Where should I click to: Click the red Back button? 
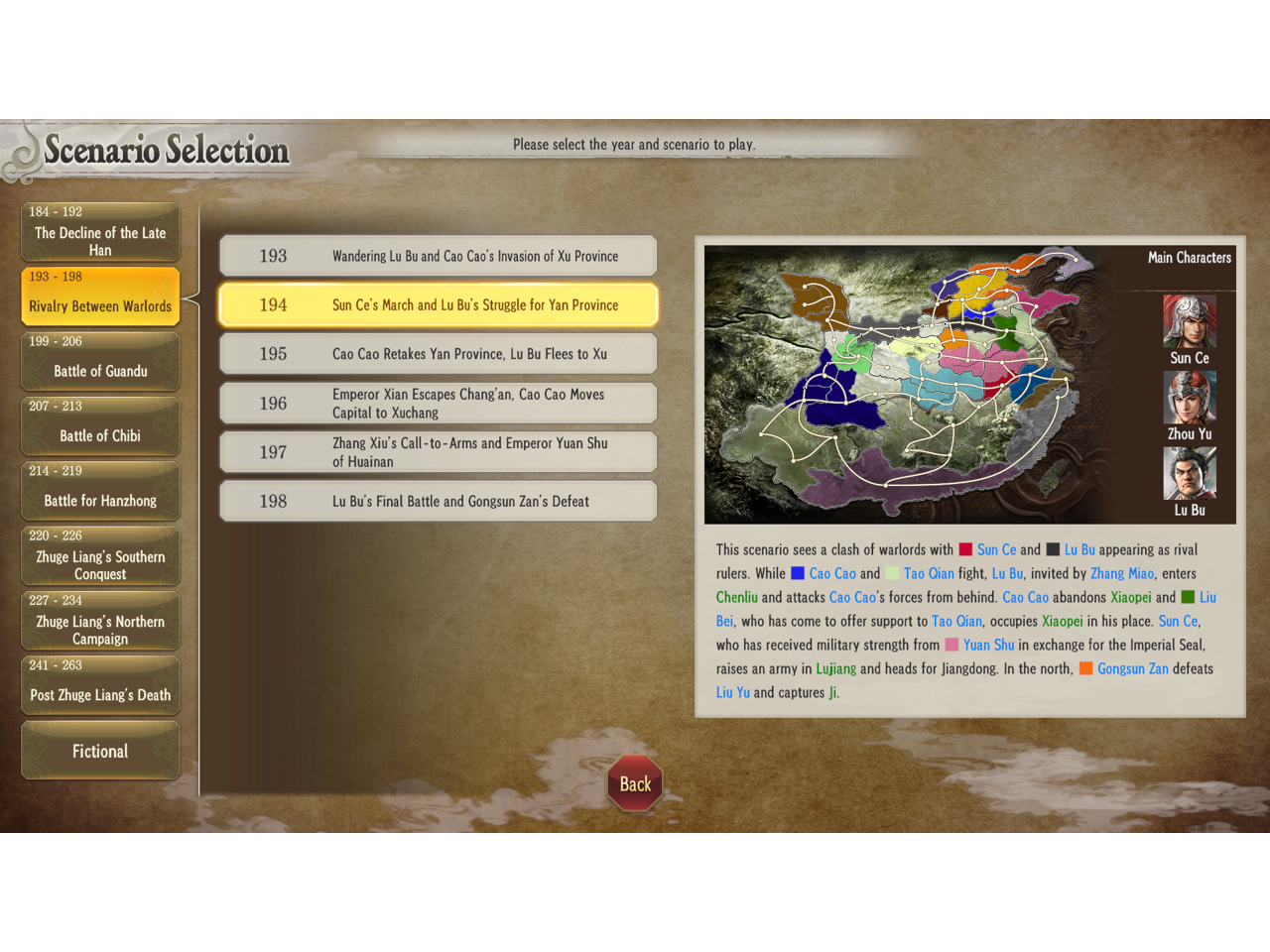click(635, 783)
